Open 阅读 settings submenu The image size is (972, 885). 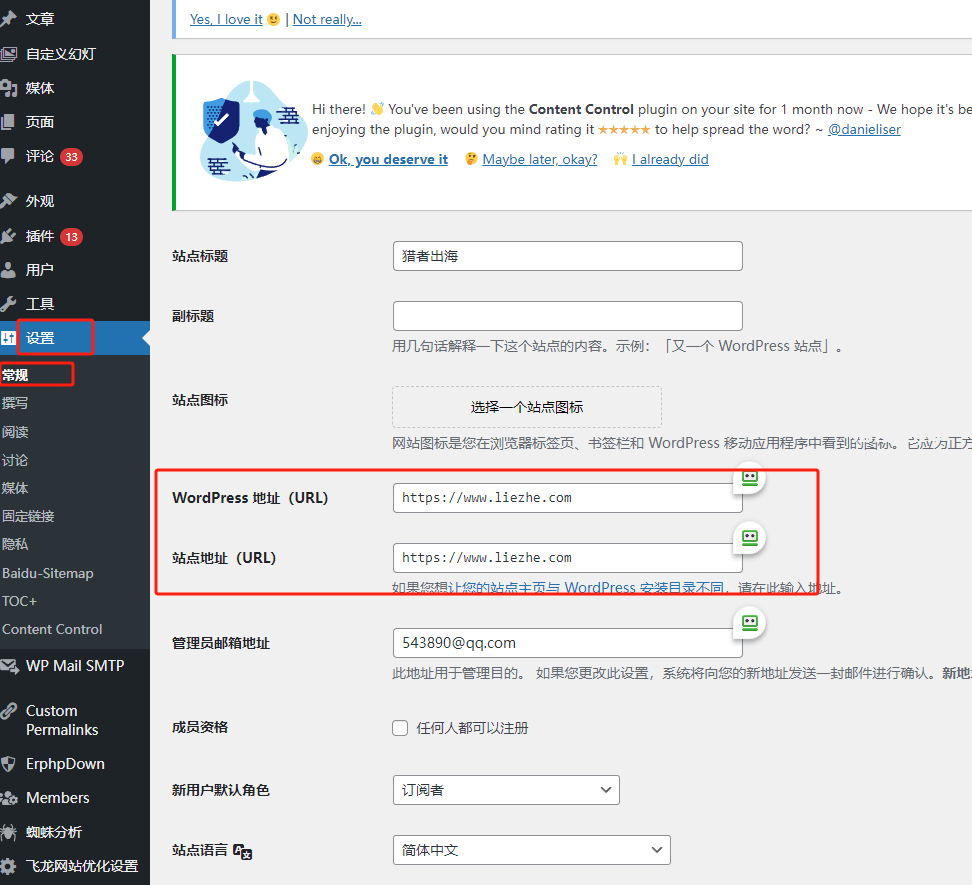[x=15, y=432]
